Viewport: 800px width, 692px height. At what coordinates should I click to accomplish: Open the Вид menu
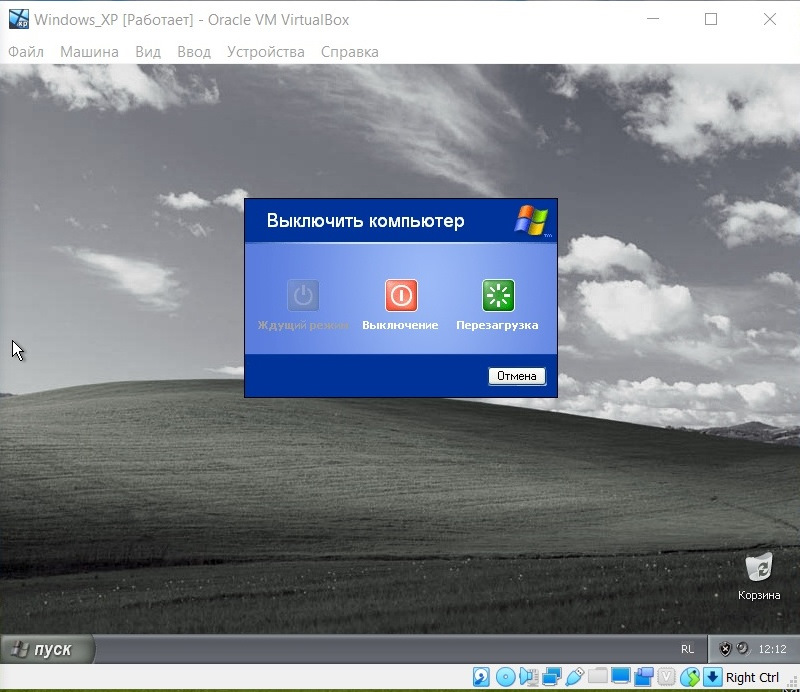pyautogui.click(x=148, y=52)
